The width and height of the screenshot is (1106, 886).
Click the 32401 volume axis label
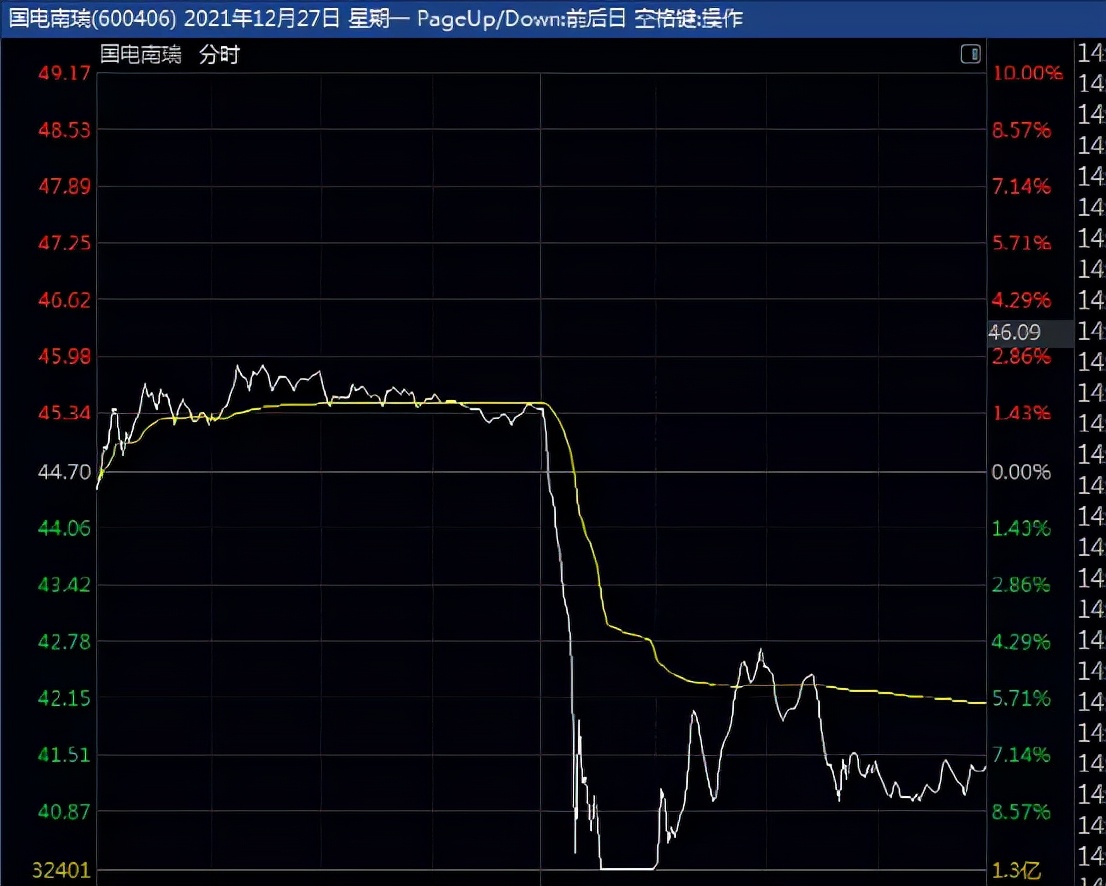point(60,871)
